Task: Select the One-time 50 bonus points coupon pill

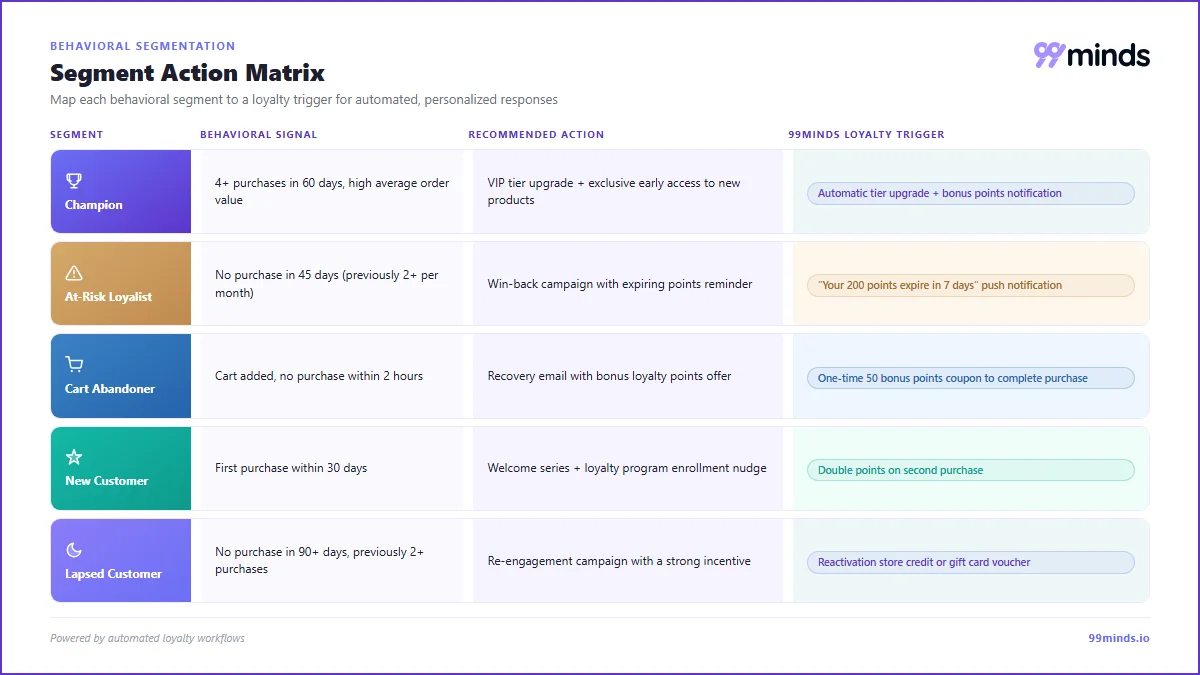Action: (x=971, y=378)
